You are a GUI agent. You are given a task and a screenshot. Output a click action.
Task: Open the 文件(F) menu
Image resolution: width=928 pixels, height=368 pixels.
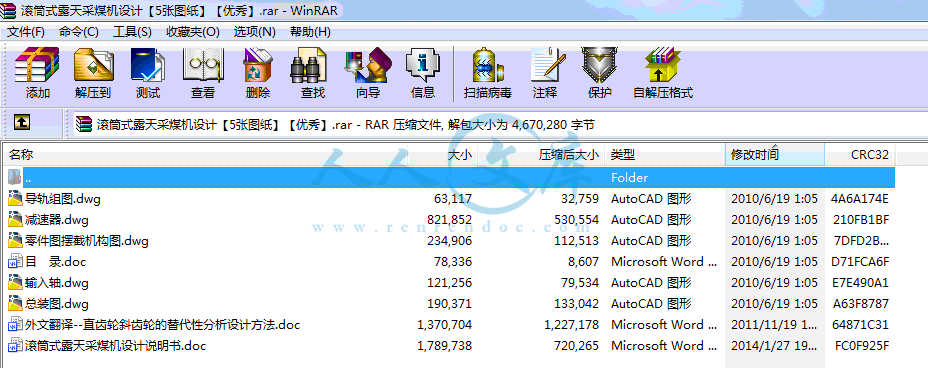click(x=25, y=31)
